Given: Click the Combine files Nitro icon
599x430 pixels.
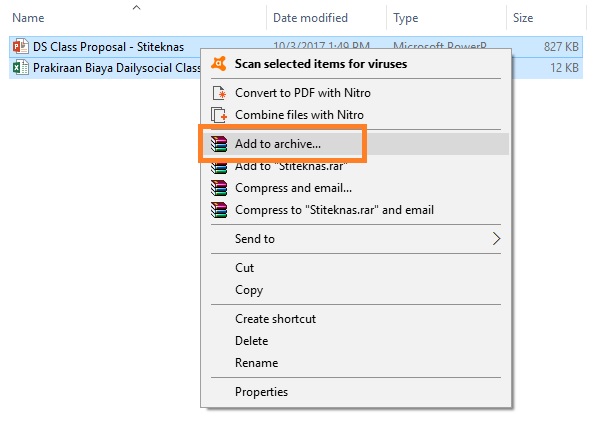Looking at the screenshot, I should (x=219, y=115).
